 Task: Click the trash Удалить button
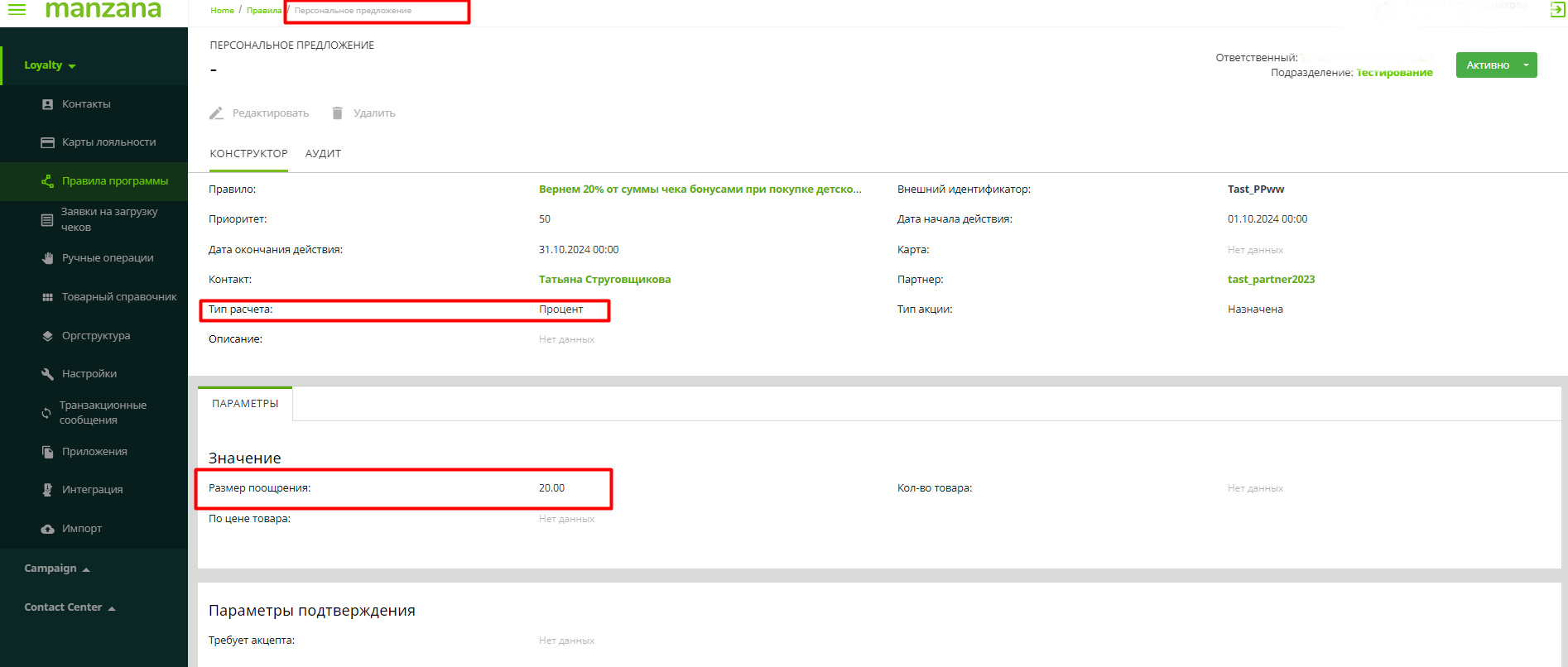coord(363,113)
